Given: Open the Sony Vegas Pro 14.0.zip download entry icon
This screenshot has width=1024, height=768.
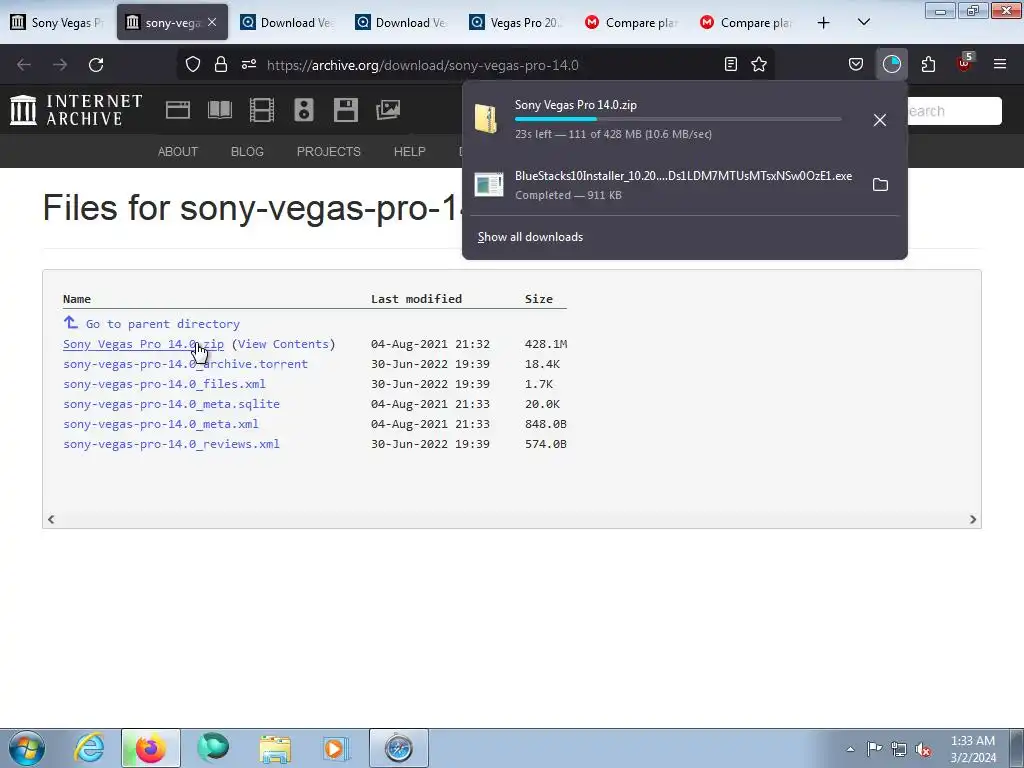Looking at the screenshot, I should (x=487, y=119).
